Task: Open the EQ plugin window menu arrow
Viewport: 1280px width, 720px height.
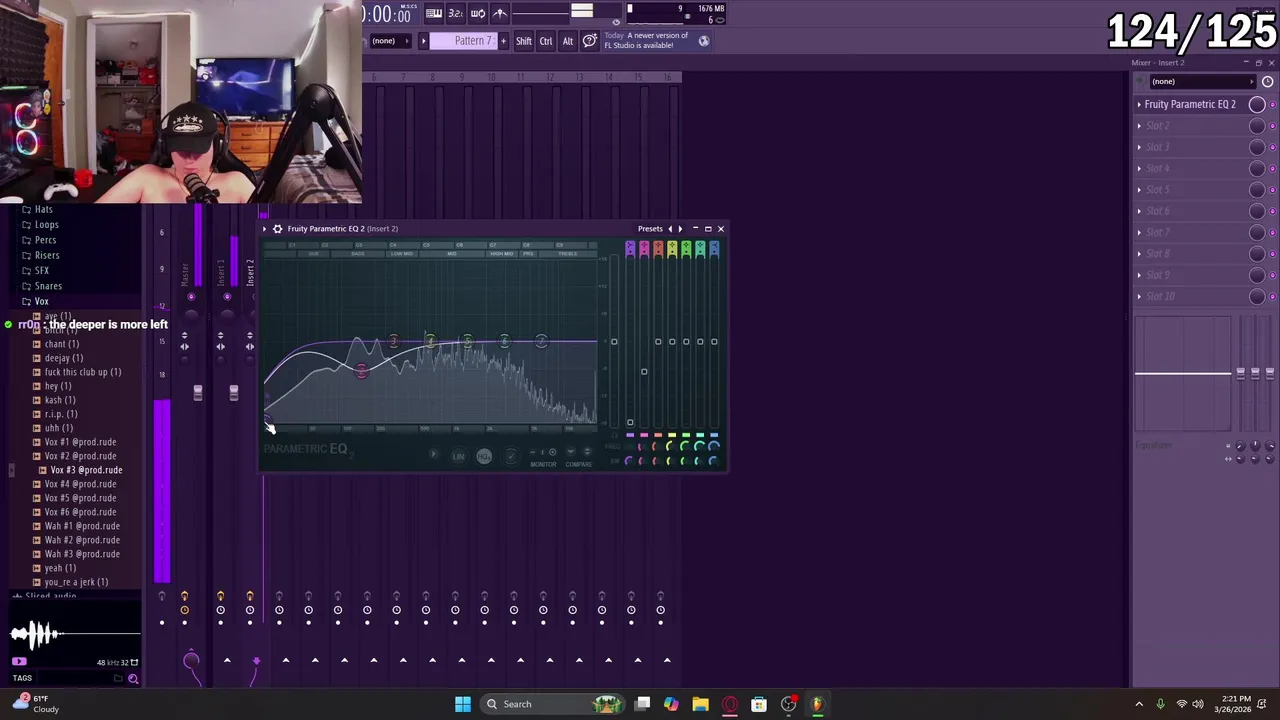Action: tap(265, 229)
